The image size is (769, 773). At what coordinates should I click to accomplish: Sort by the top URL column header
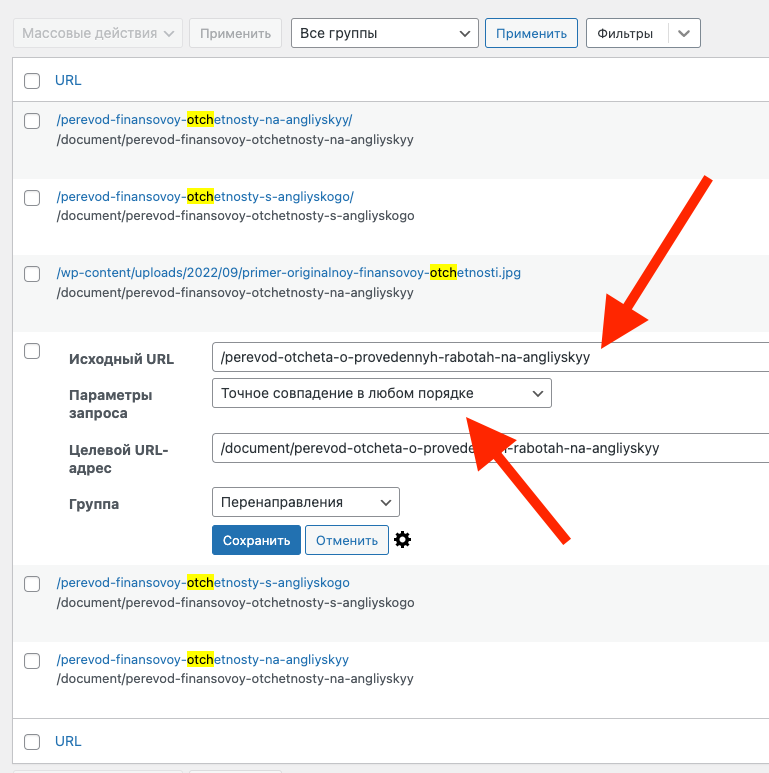tap(68, 80)
